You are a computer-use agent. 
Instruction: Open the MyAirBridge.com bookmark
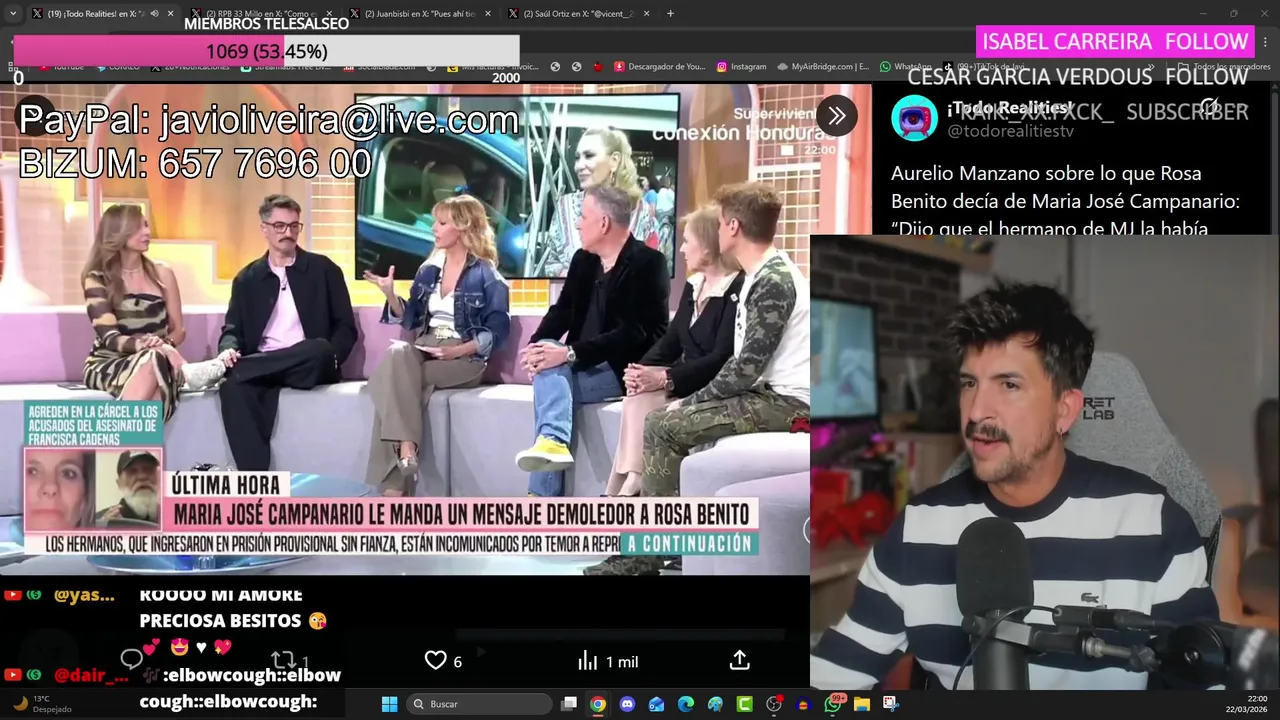point(822,67)
